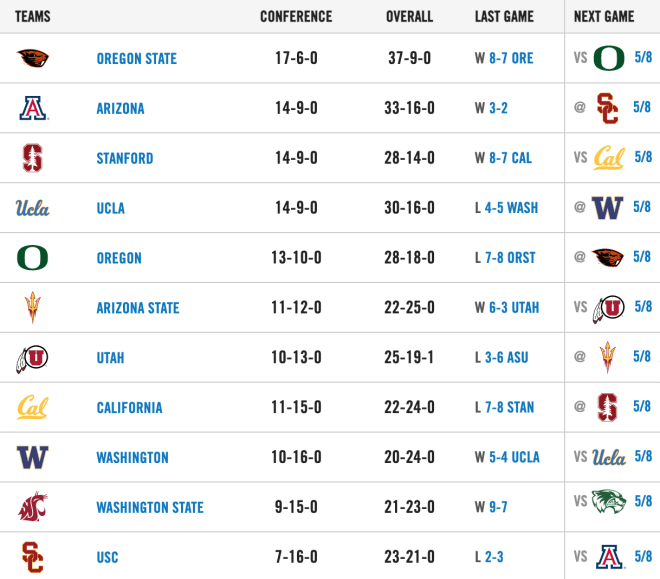Click the Utah Valley wolverine logo in Next Game

pyautogui.click(x=609, y=501)
